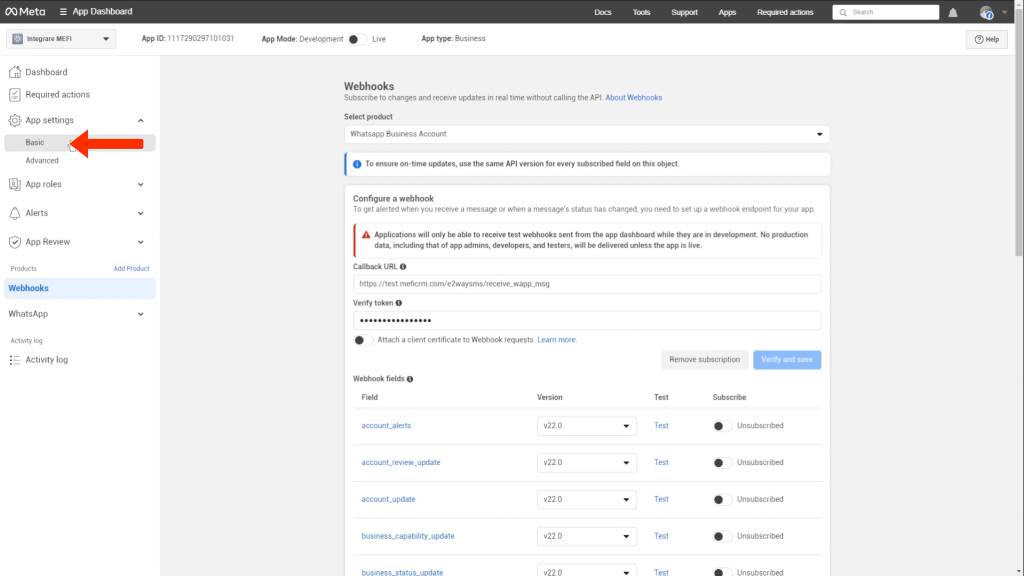
Task: Click the Verify token input field
Action: click(x=586, y=321)
